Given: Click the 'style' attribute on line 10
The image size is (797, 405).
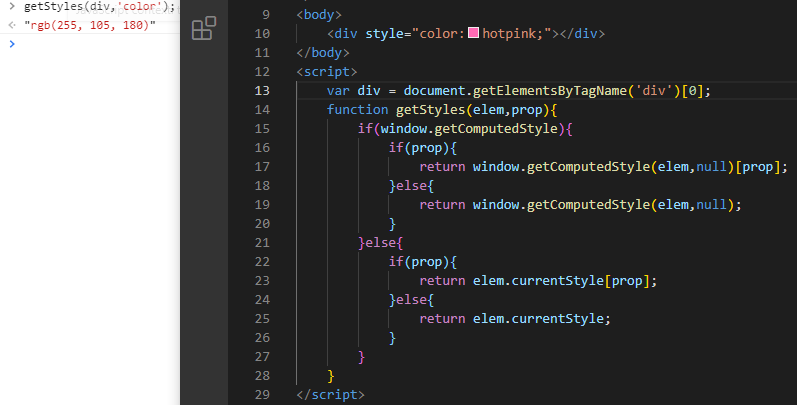Looking at the screenshot, I should pyautogui.click(x=384, y=34).
